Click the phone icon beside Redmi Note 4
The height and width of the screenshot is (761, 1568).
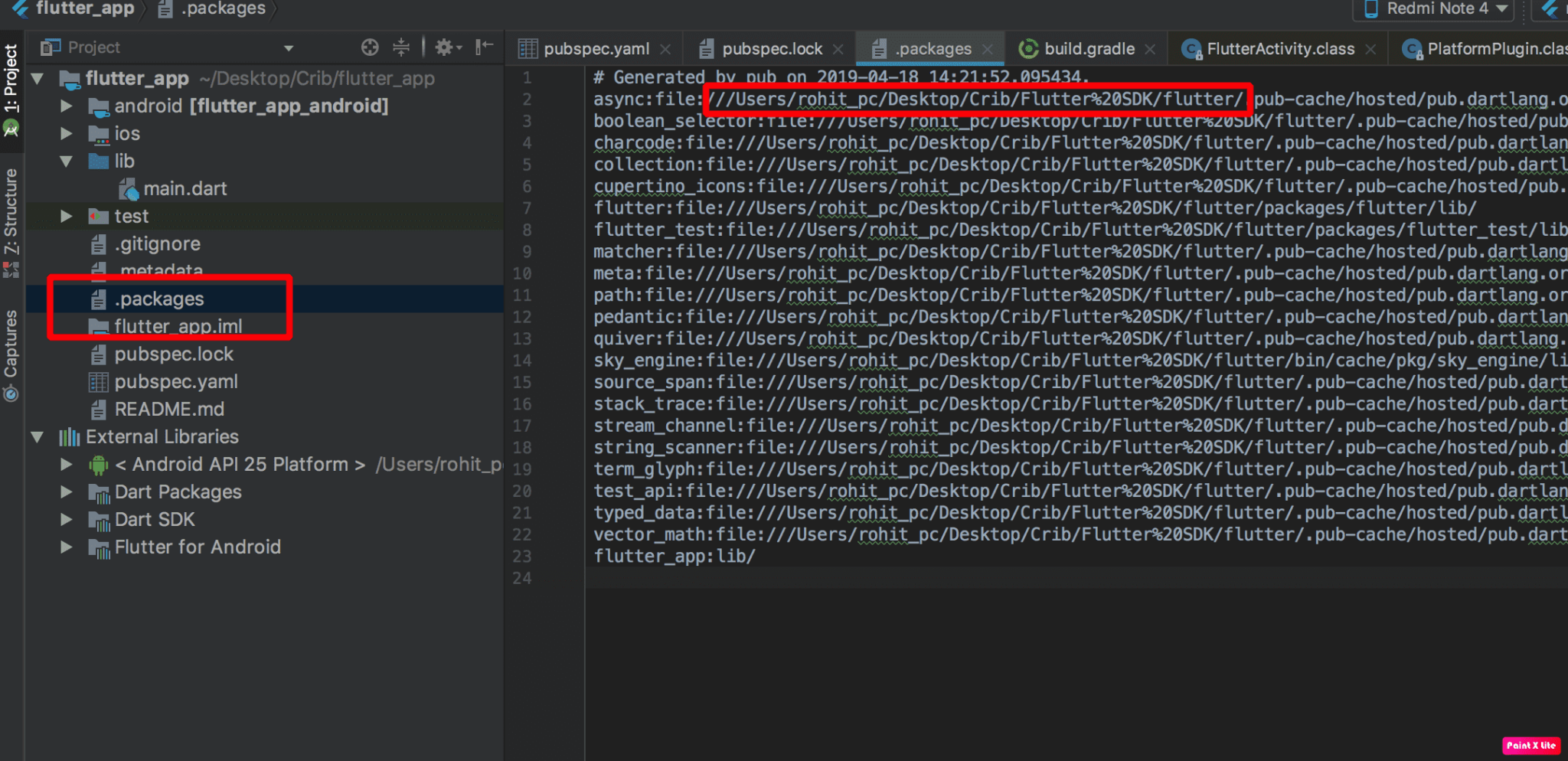coord(1371,9)
